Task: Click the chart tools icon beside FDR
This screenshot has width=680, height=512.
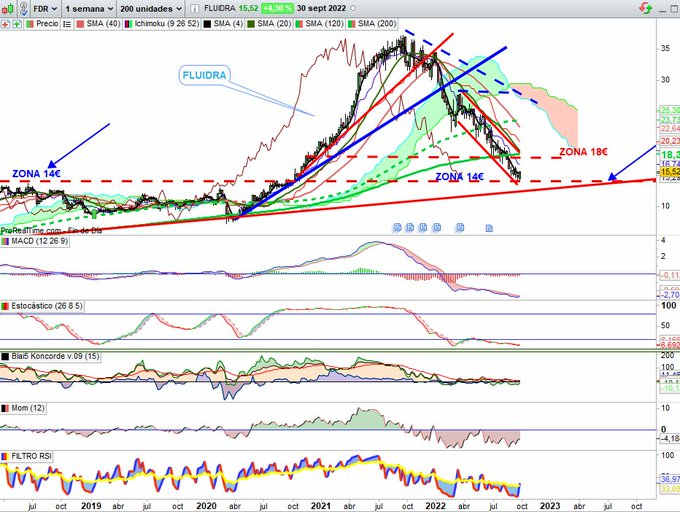Action: click(23, 8)
